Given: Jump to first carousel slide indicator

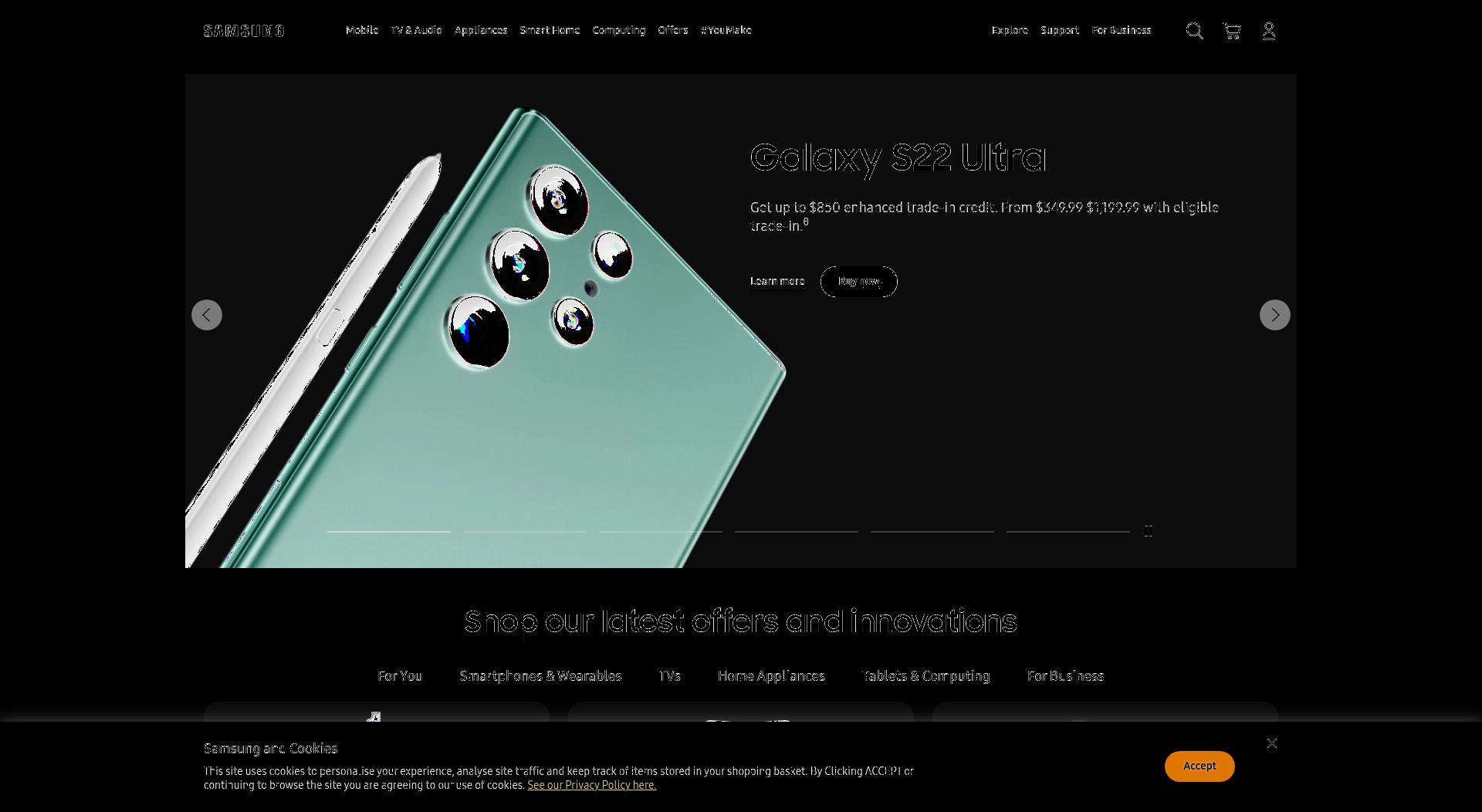Looking at the screenshot, I should 389,531.
